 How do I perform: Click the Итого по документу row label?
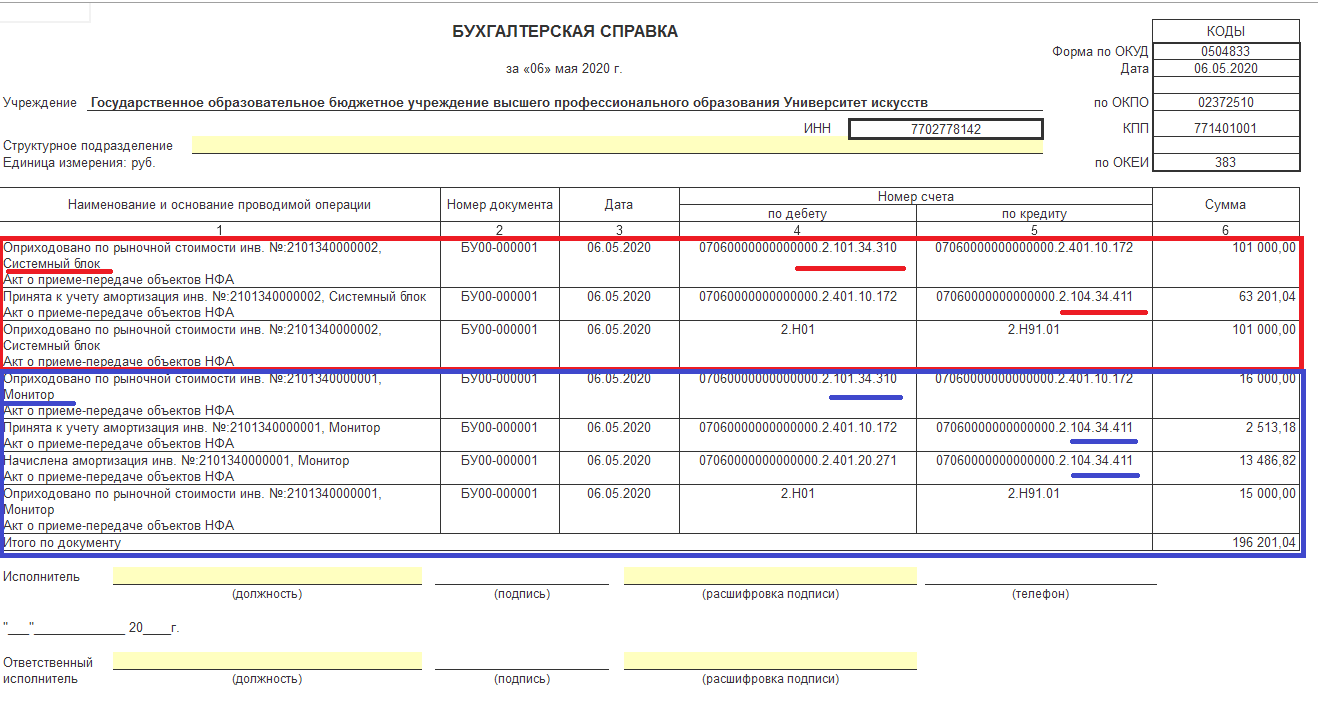click(62, 543)
